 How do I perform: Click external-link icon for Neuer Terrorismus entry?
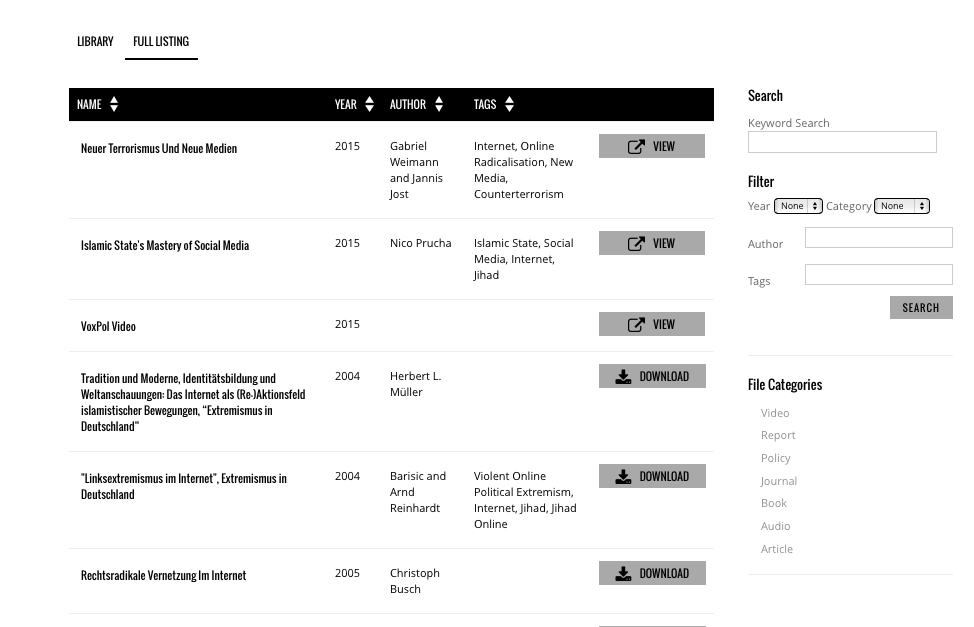636,147
